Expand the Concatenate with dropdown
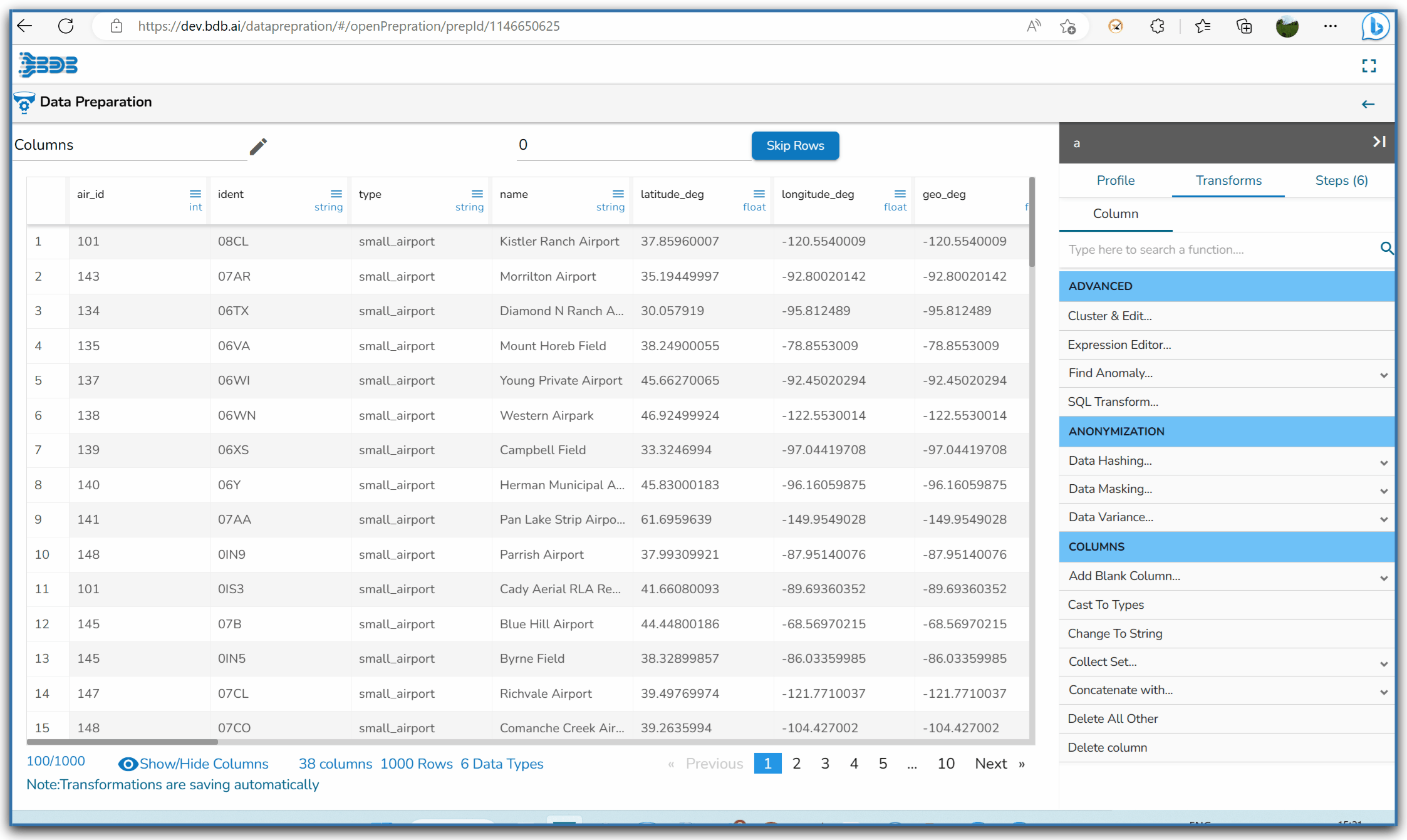This screenshot has width=1407, height=840. point(1384,692)
